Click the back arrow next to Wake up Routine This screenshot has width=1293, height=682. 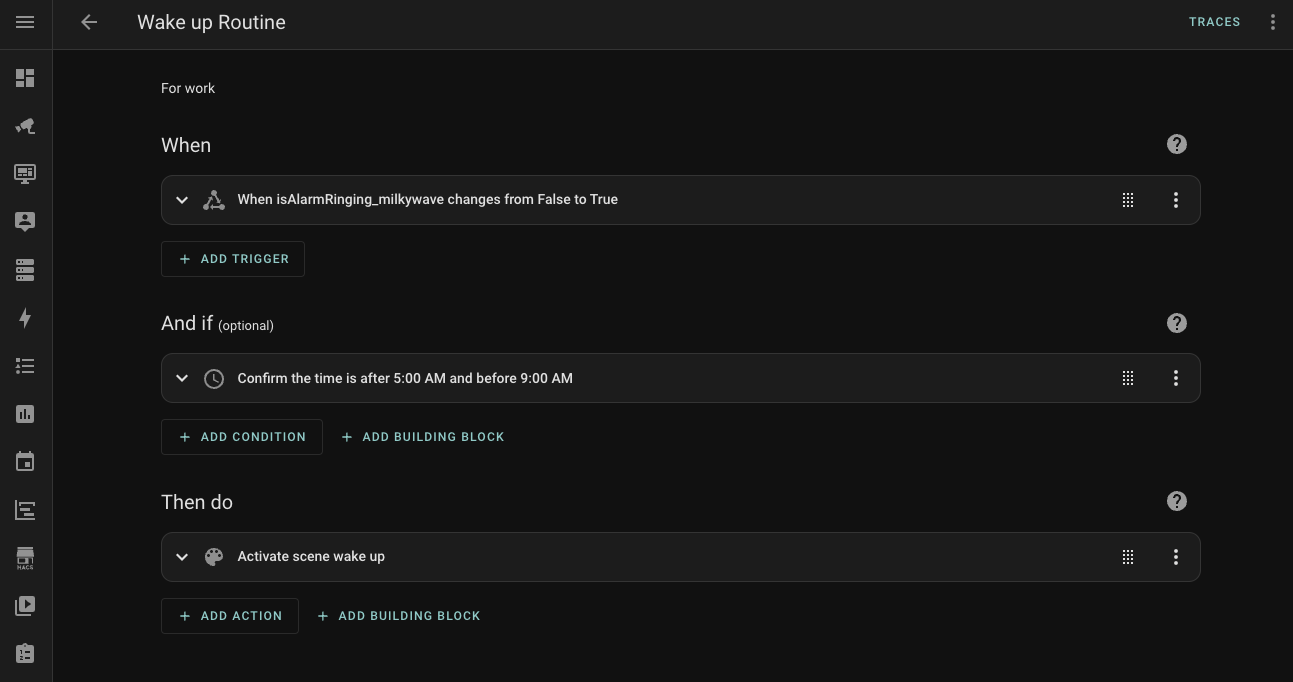(x=89, y=22)
